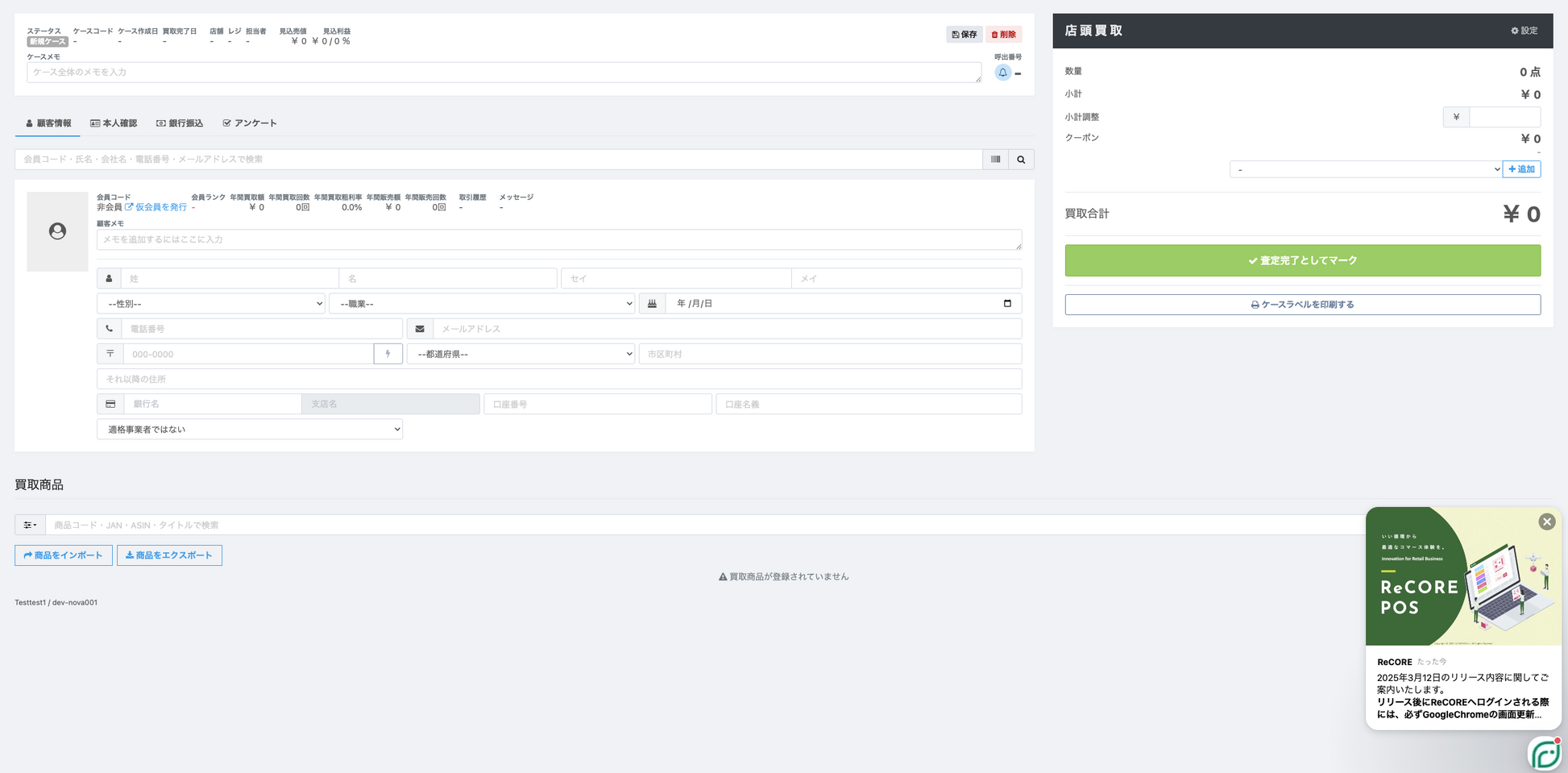
Task: Open the chat widget launcher icon
Action: click(x=1545, y=754)
